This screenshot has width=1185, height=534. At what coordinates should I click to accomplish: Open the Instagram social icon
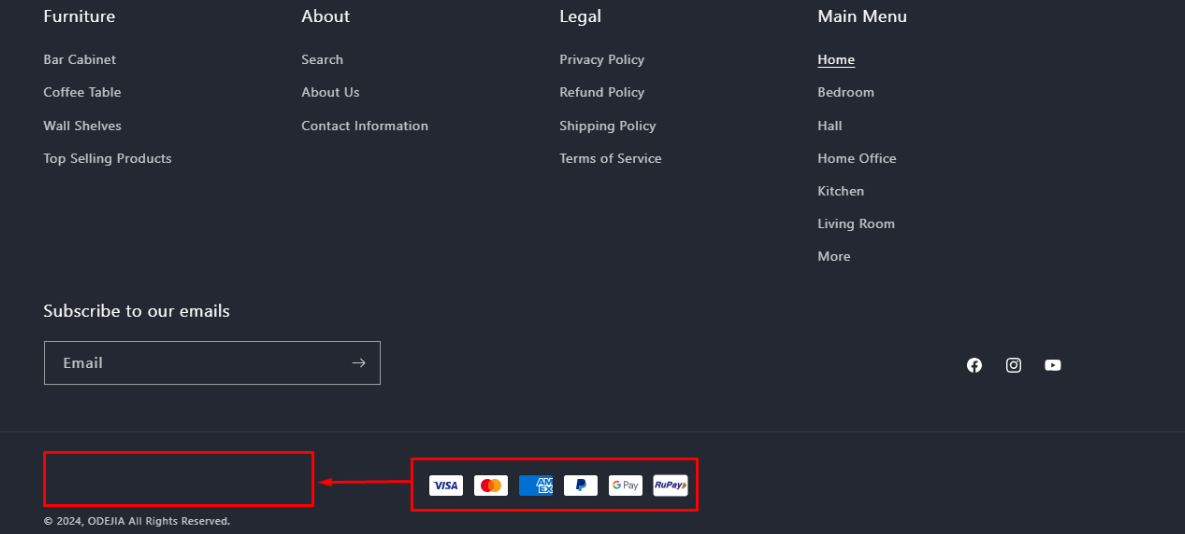click(x=1013, y=366)
